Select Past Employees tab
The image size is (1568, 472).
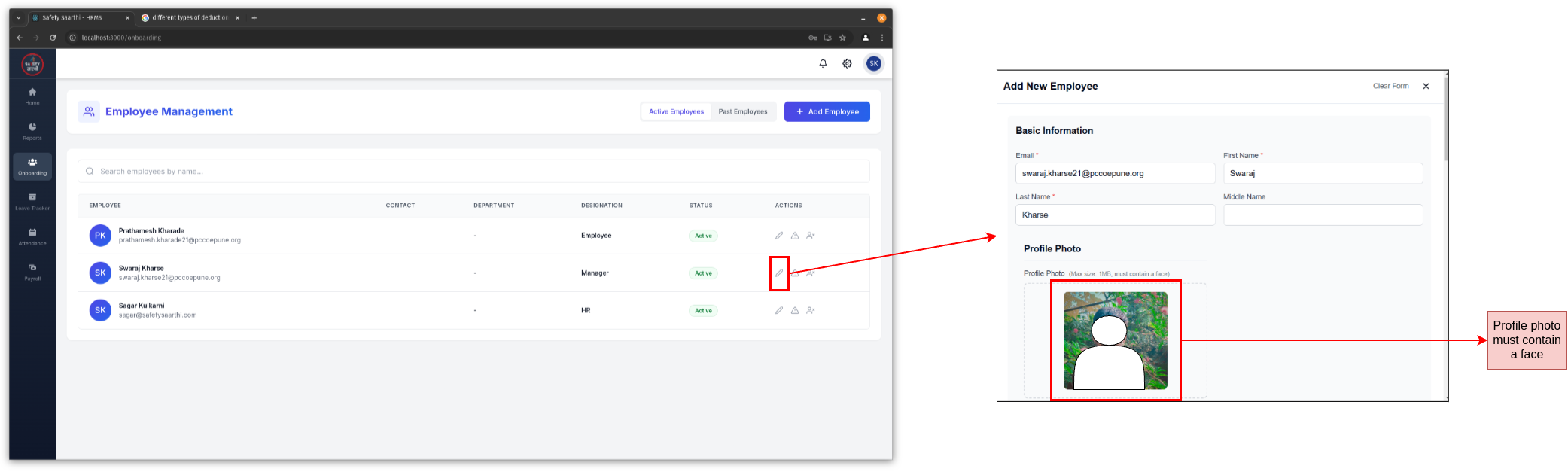(x=743, y=111)
